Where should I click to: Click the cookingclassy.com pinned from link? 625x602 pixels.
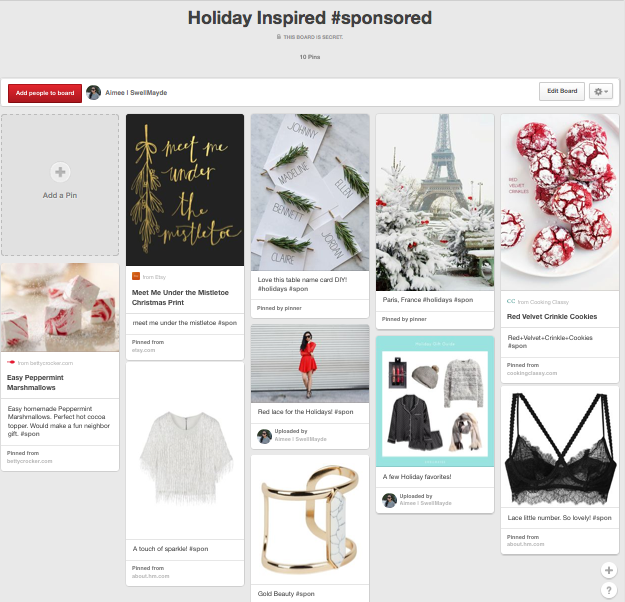pos(532,374)
